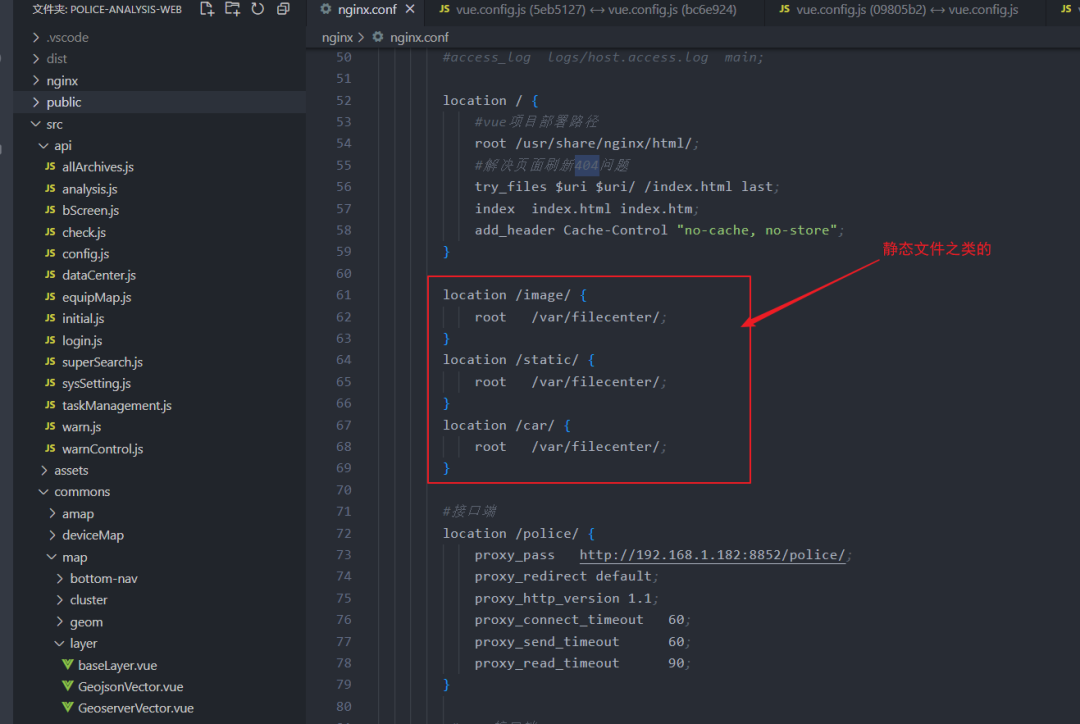Switch to vue.config.js (09805b2) diff tab

907,10
